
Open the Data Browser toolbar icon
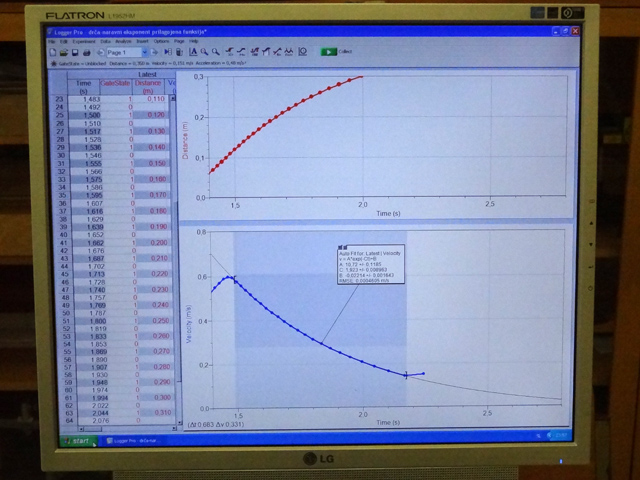pyautogui.click(x=168, y=52)
